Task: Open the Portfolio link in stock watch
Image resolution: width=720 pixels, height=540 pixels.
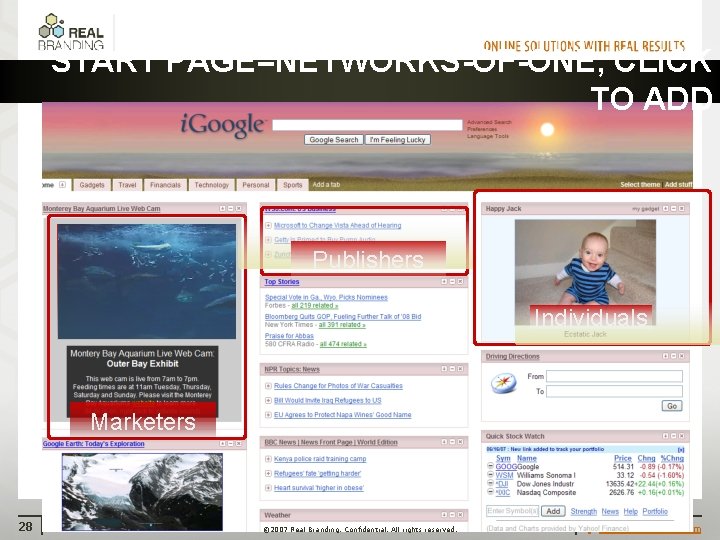Action: click(x=655, y=512)
